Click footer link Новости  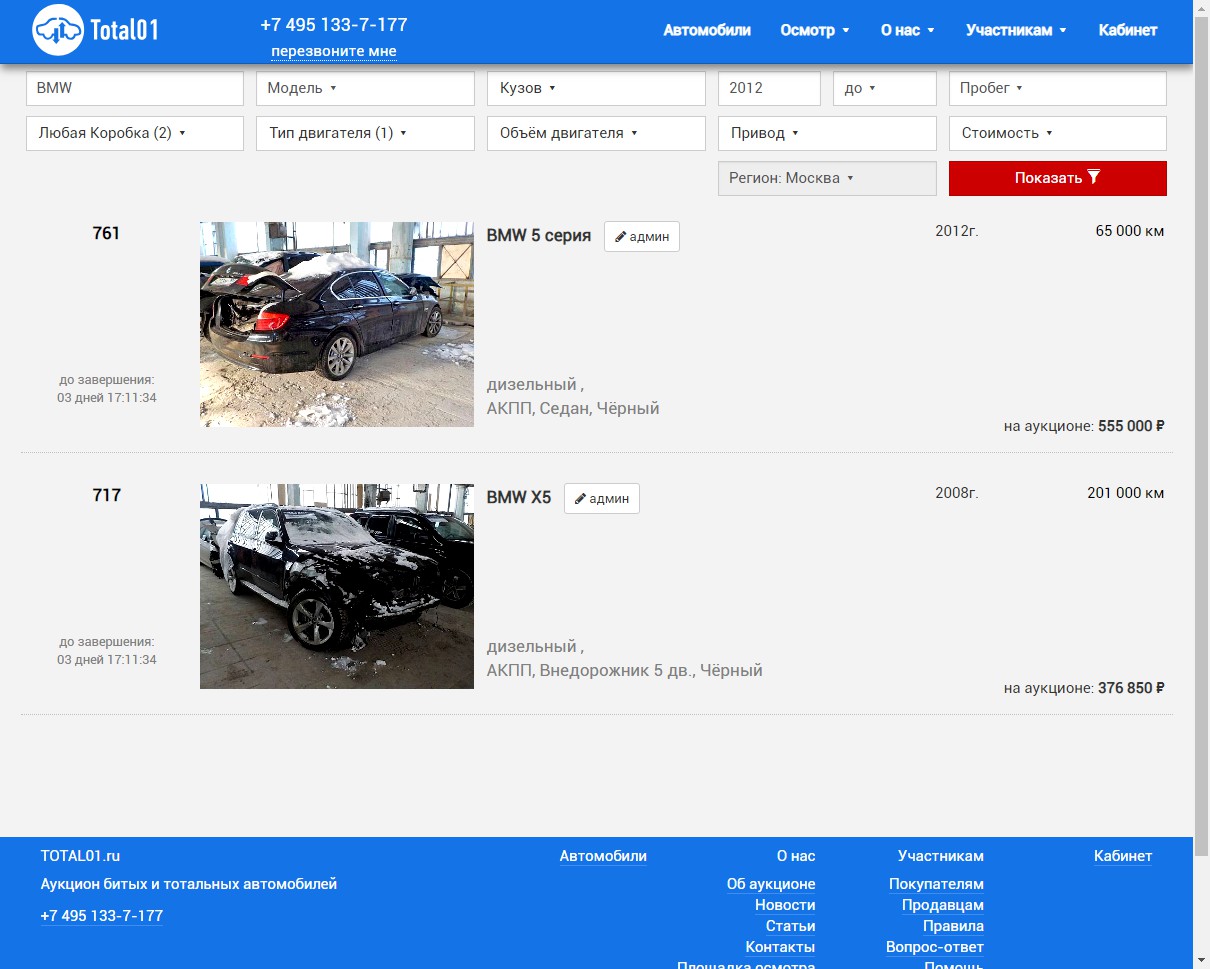point(785,905)
